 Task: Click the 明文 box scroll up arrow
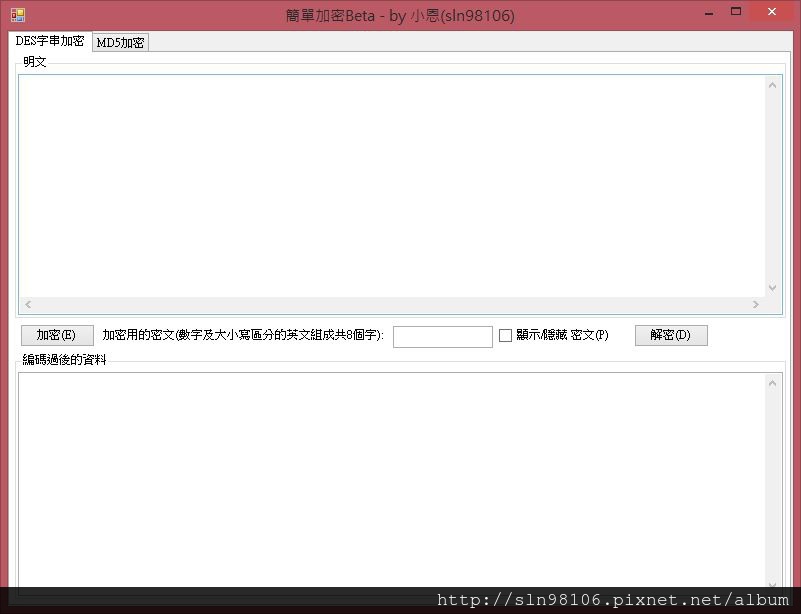tap(772, 85)
